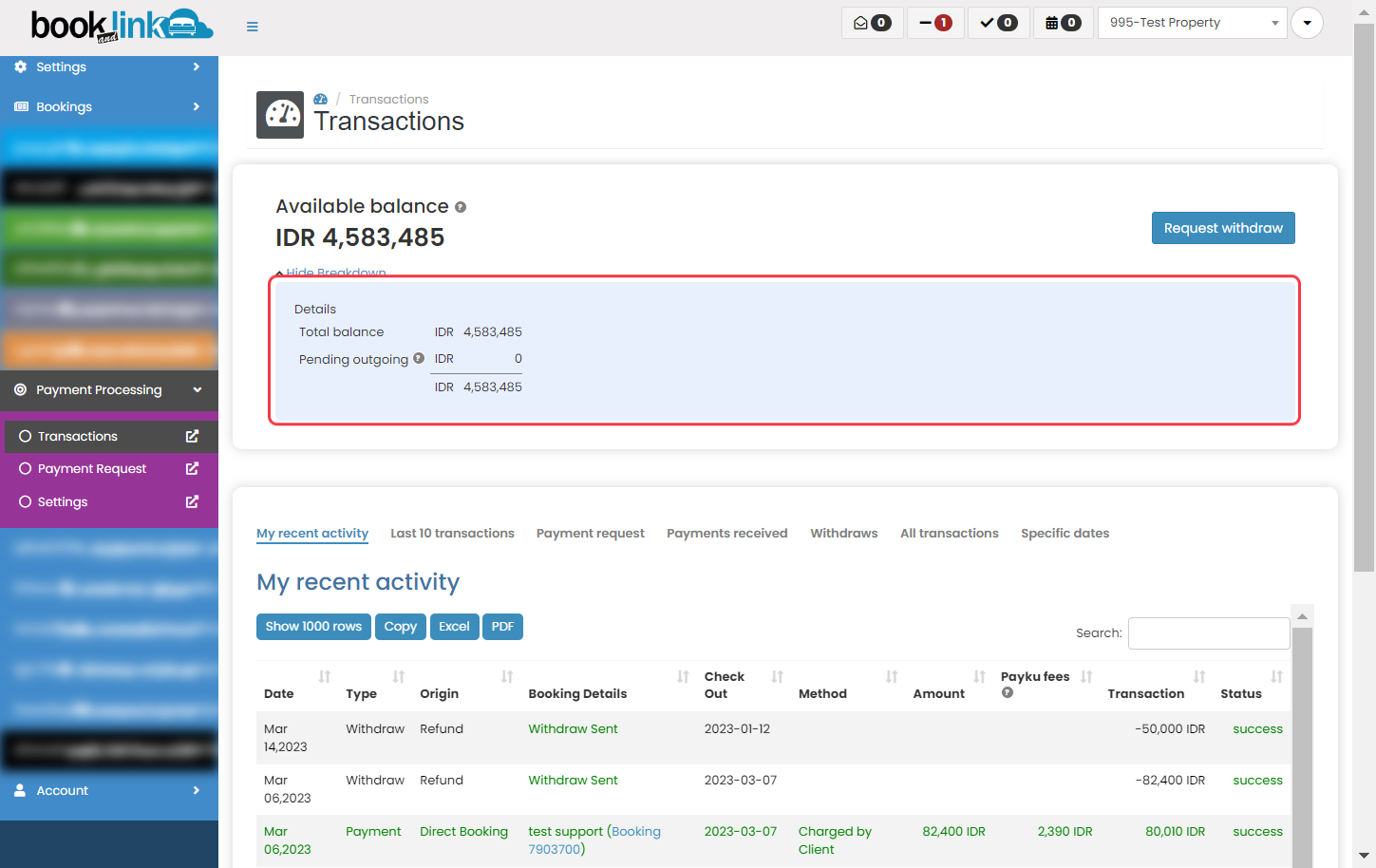
Task: Click Withdraw Sent in the 2023-03-07 withdraw row
Action: click(573, 781)
